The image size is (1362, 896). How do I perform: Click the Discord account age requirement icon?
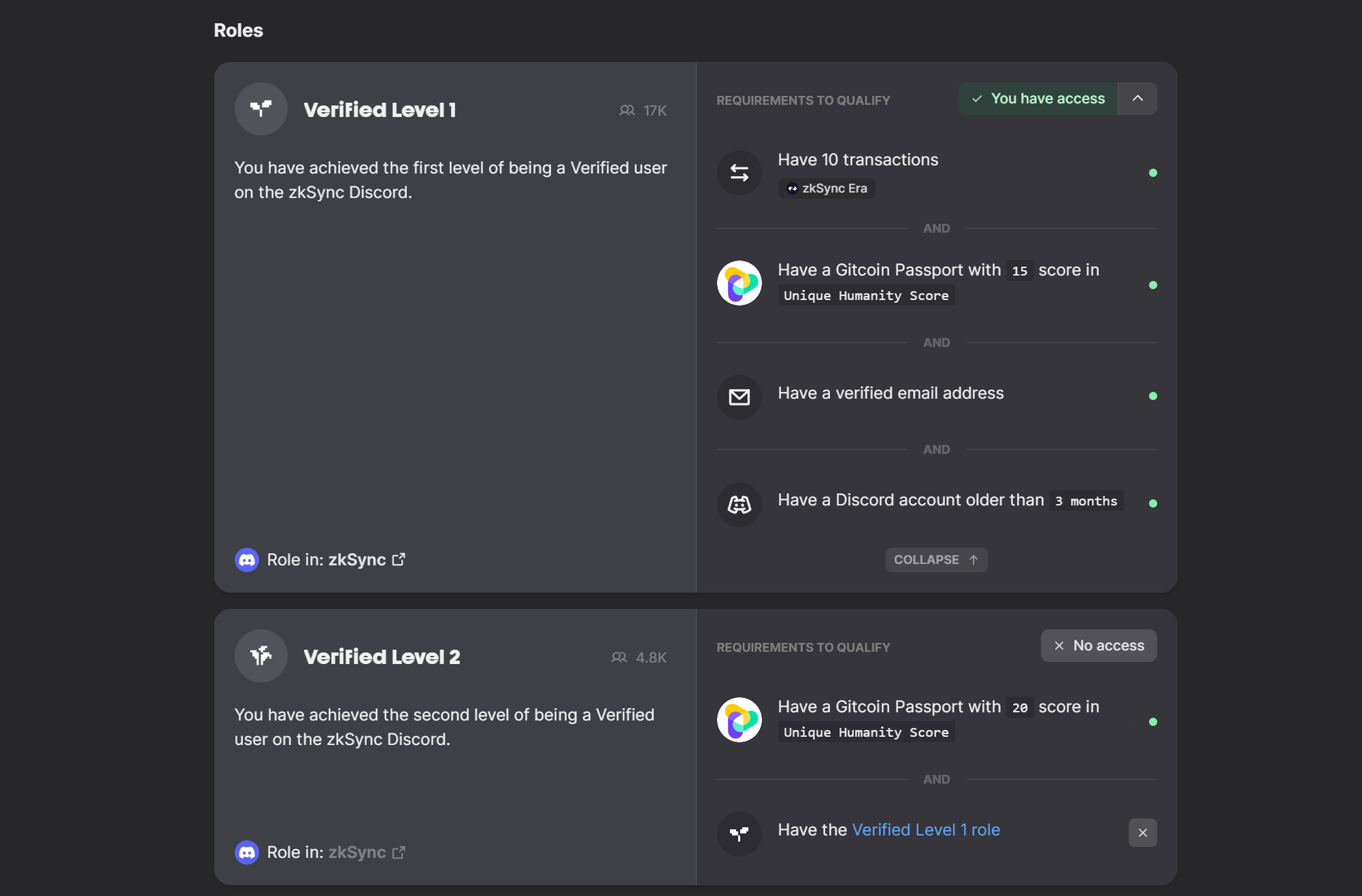[739, 504]
